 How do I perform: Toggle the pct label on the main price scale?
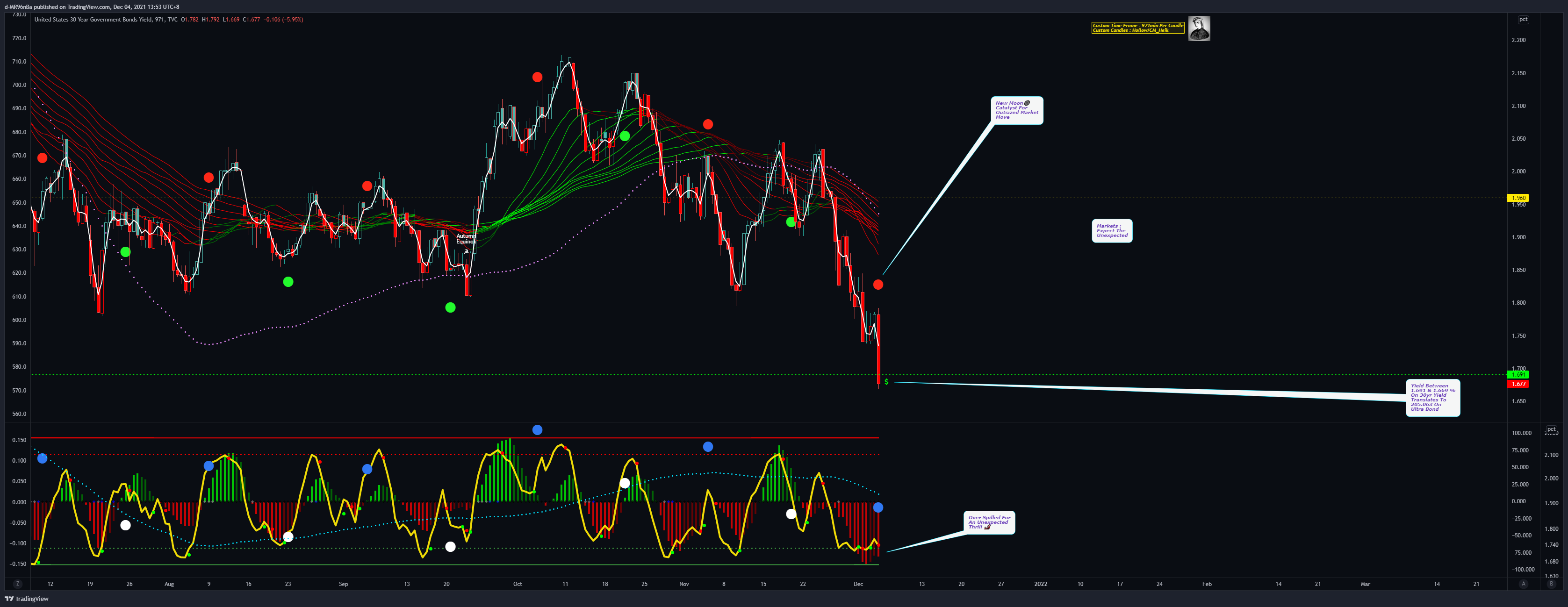(1523, 20)
